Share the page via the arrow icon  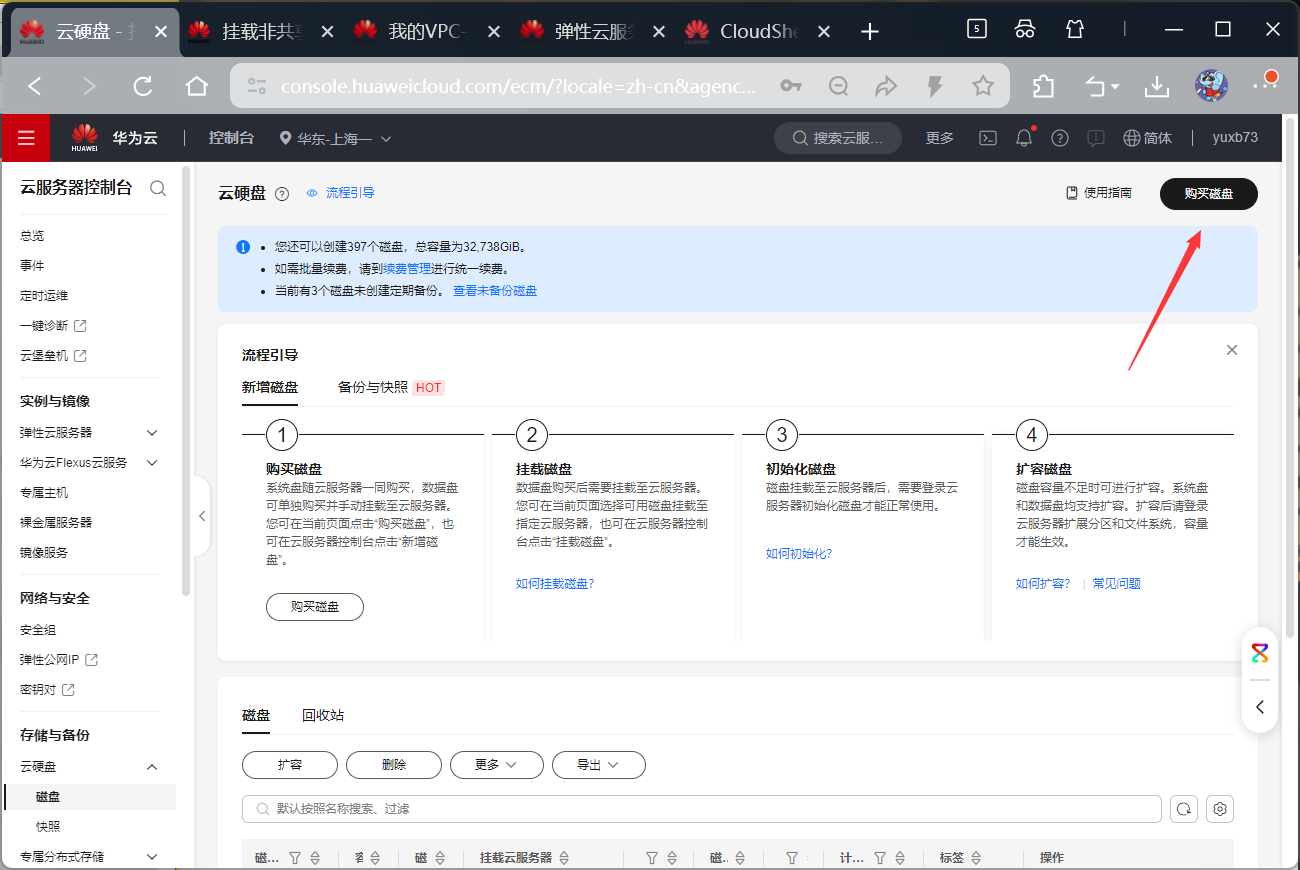(x=886, y=87)
